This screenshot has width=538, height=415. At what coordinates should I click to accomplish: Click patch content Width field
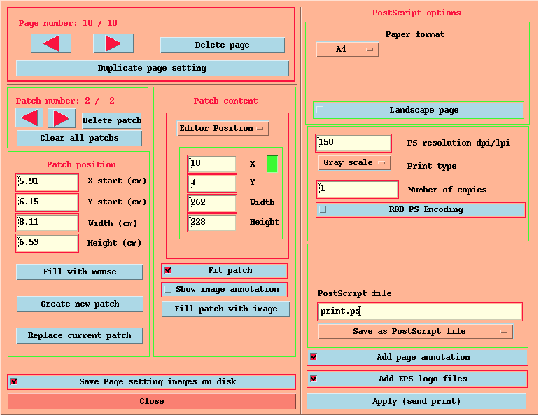coord(212,203)
